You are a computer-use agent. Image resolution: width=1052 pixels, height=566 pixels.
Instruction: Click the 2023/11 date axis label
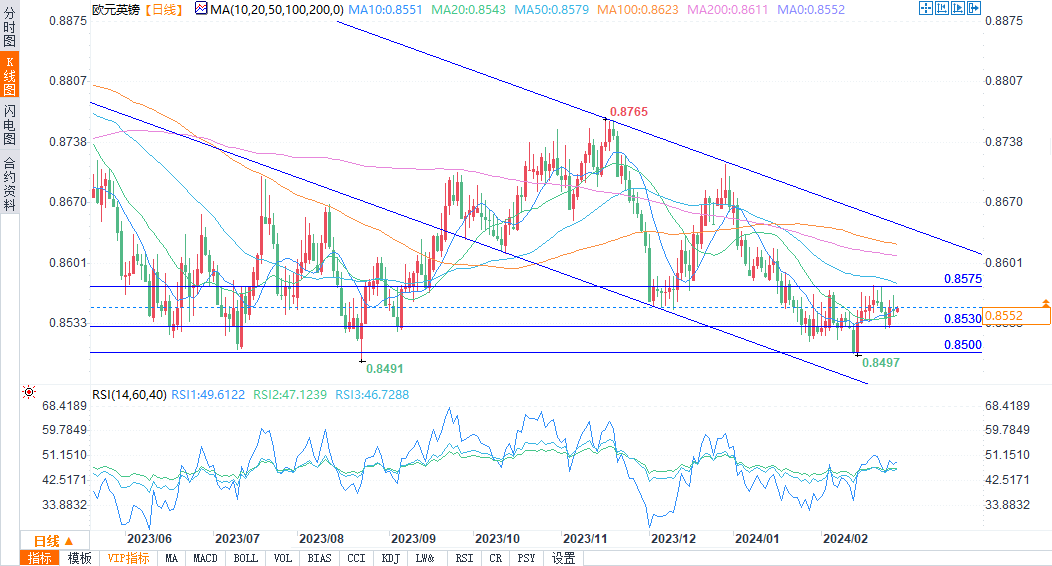(x=585, y=539)
